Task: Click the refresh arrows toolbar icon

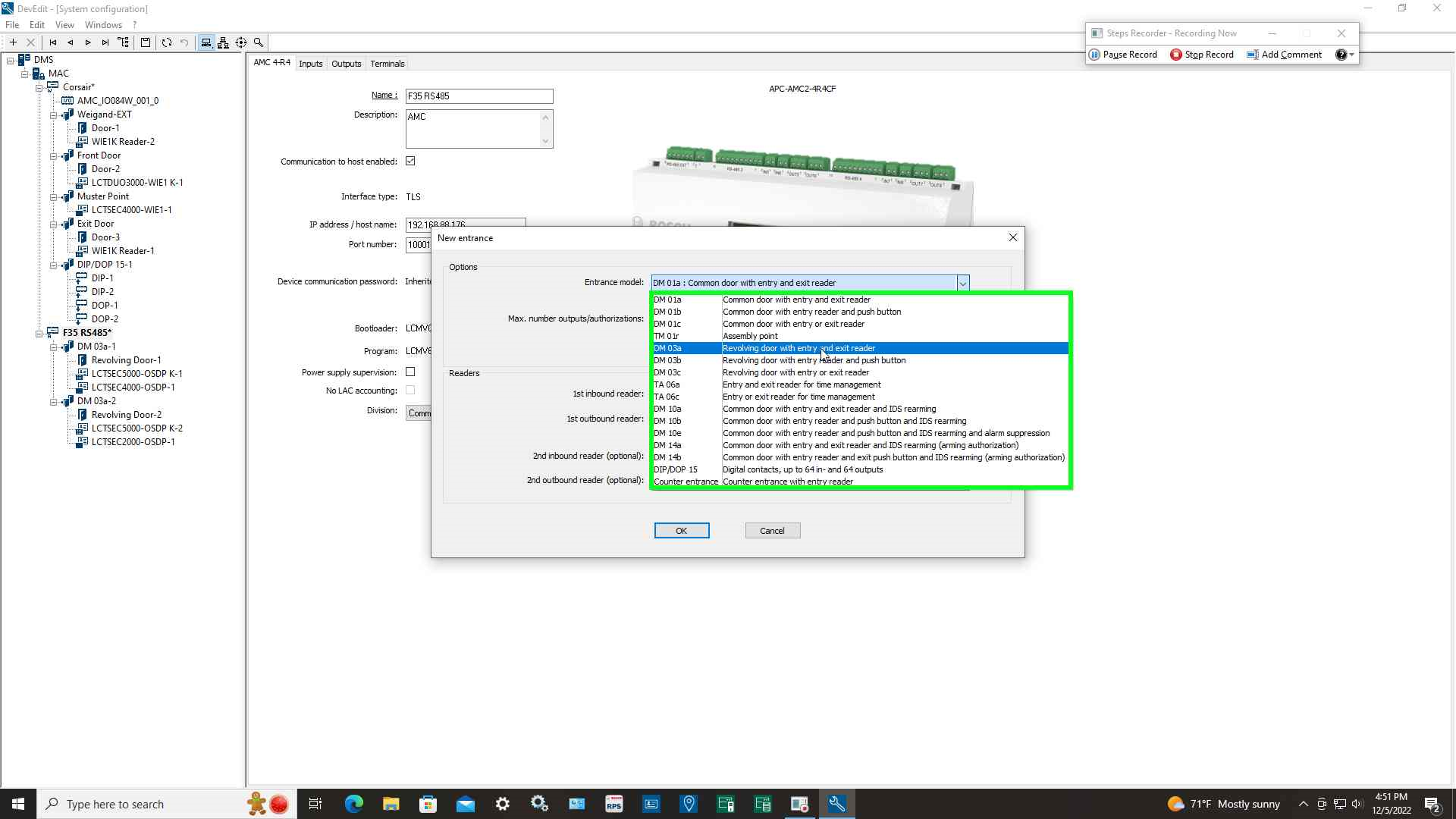Action: (x=167, y=42)
